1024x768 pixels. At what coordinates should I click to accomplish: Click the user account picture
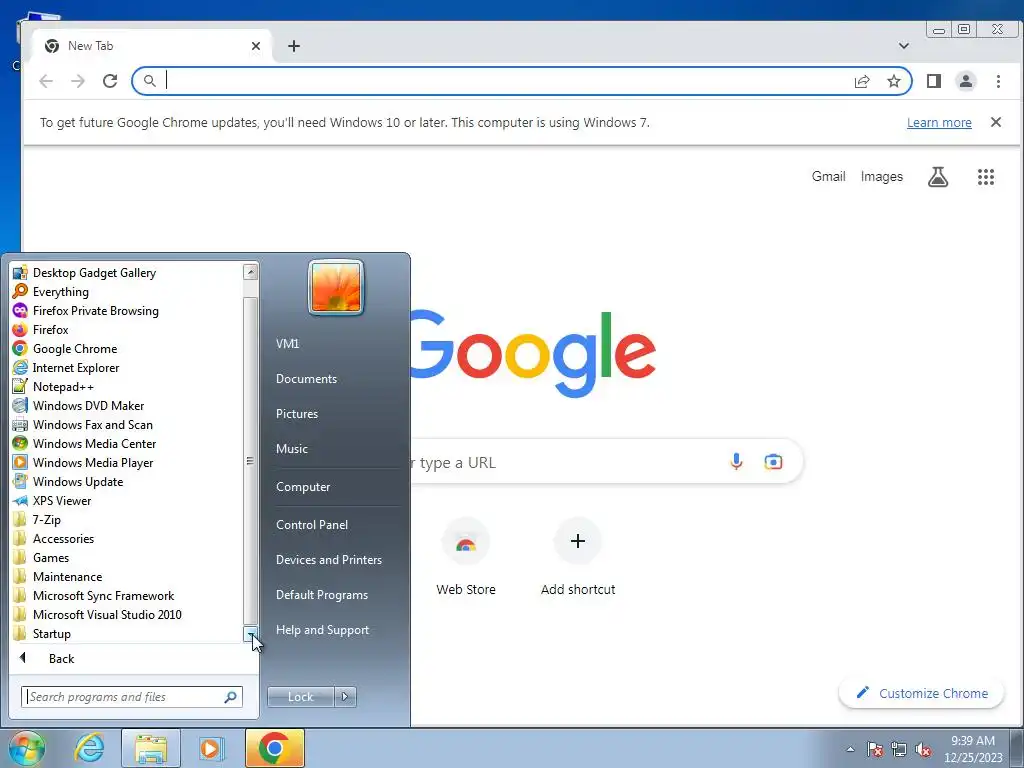click(x=336, y=287)
